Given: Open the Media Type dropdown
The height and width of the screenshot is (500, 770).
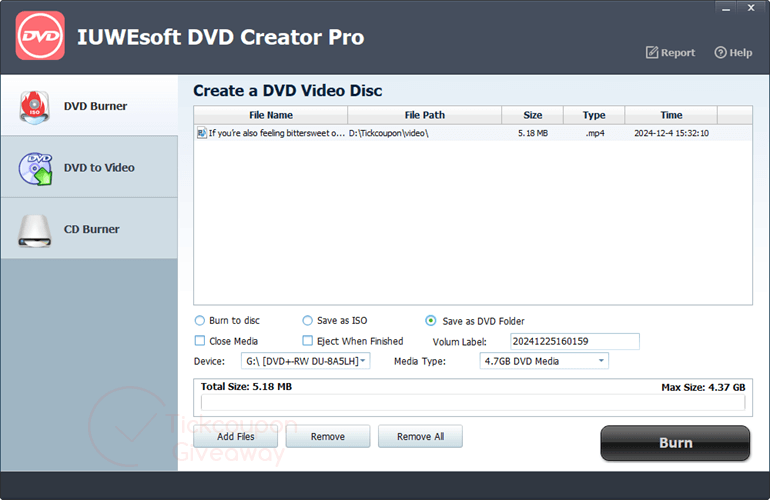Looking at the screenshot, I should click(x=544, y=361).
